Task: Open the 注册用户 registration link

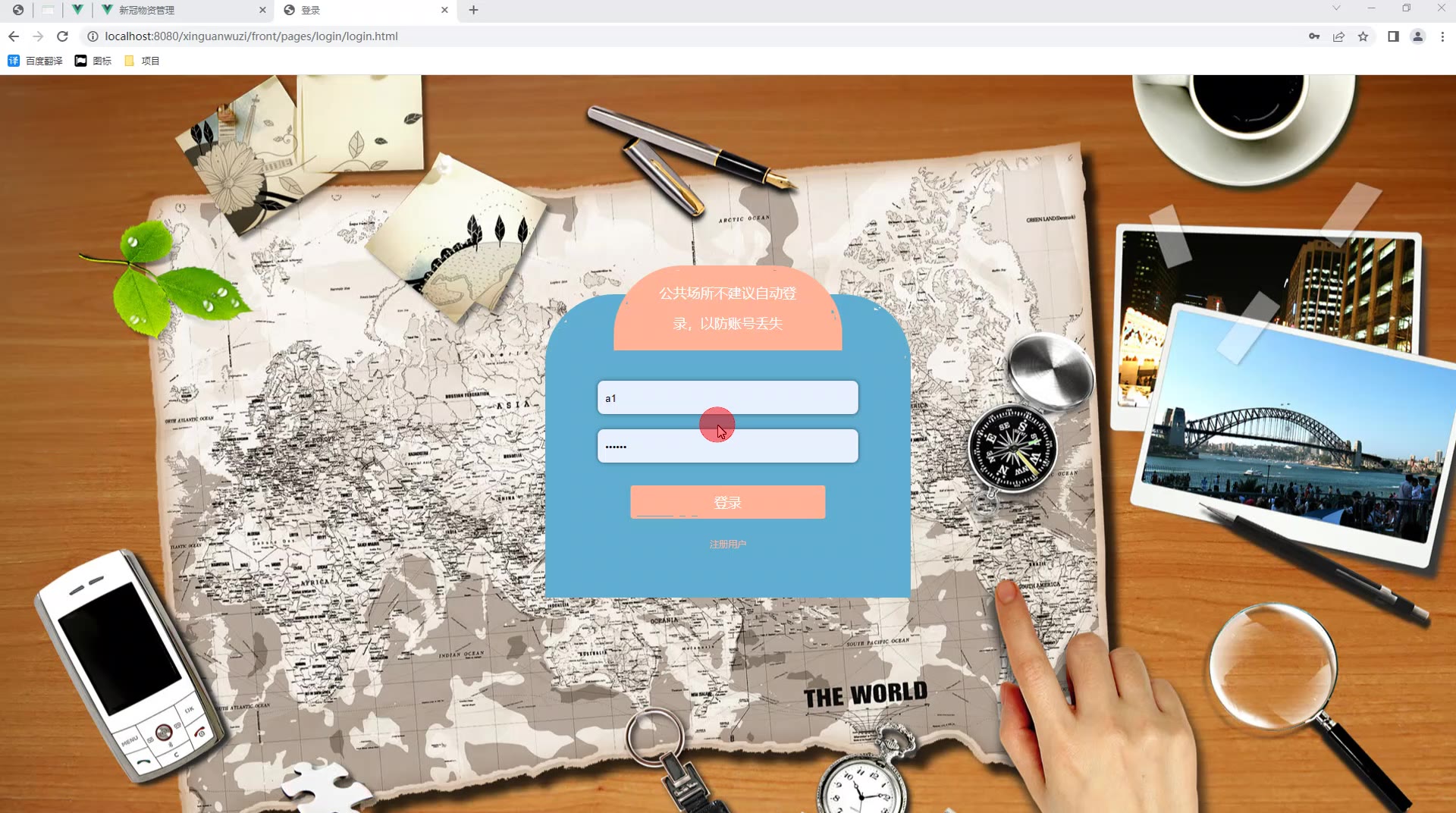Action: pos(727,545)
